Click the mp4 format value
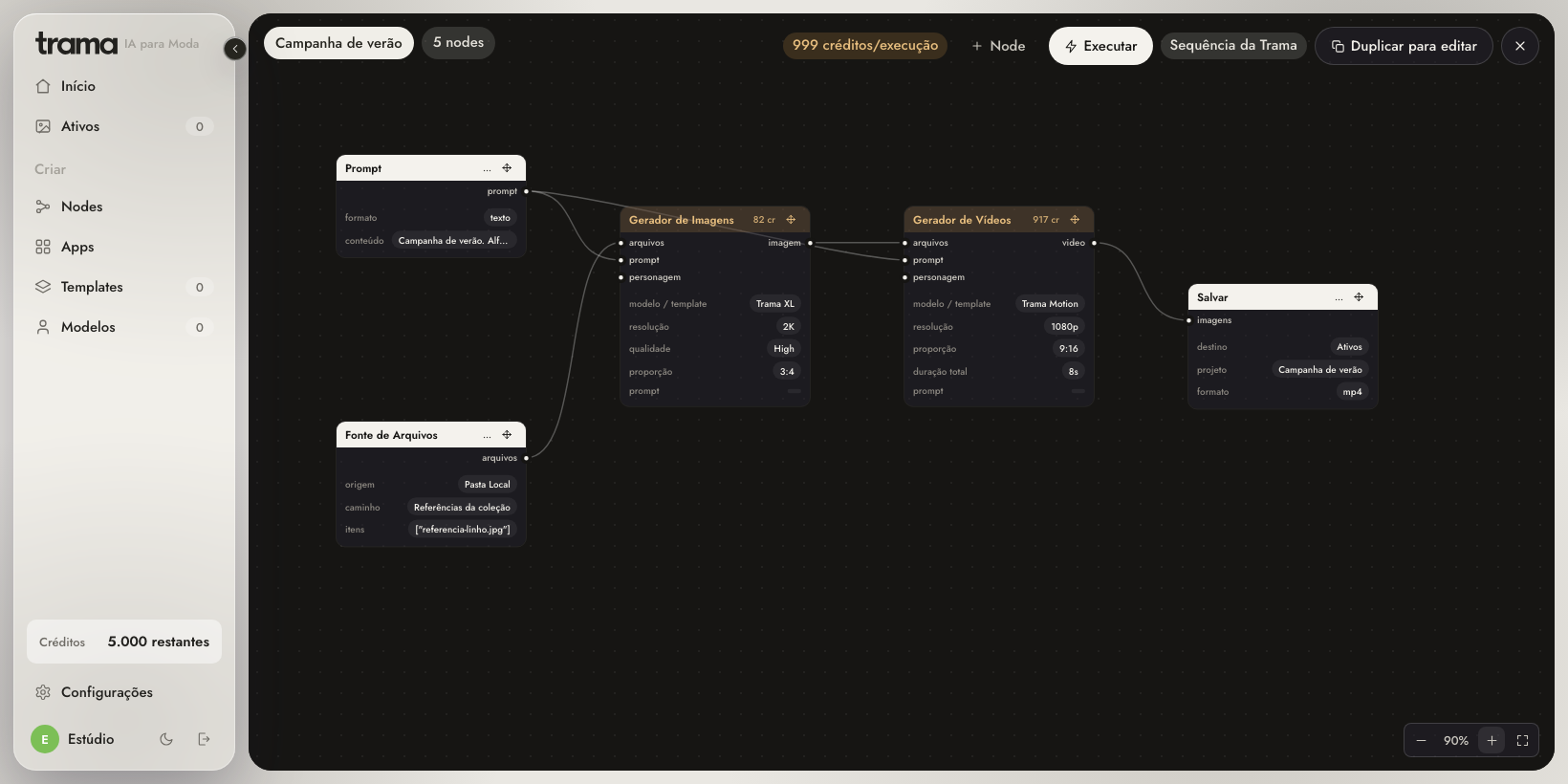This screenshot has height=784, width=1568. [x=1353, y=392]
